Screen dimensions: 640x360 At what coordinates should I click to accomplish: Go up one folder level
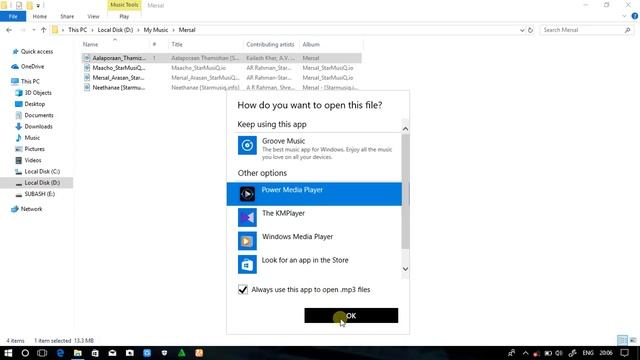coord(44,30)
